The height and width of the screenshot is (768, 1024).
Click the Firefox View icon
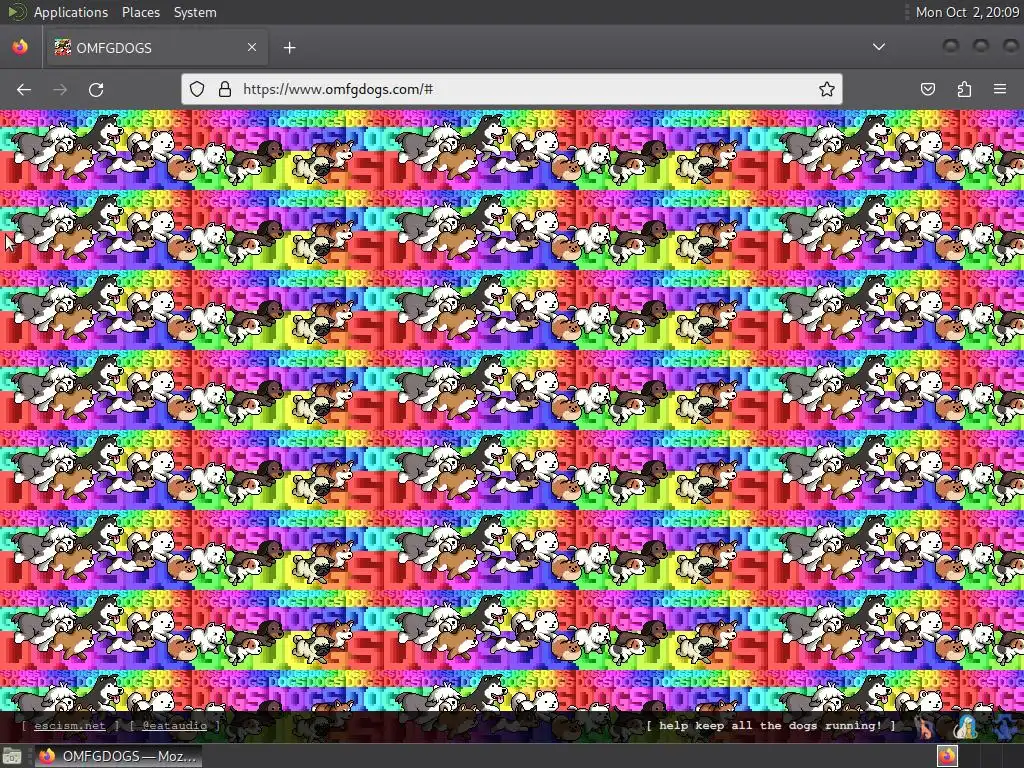point(20,48)
